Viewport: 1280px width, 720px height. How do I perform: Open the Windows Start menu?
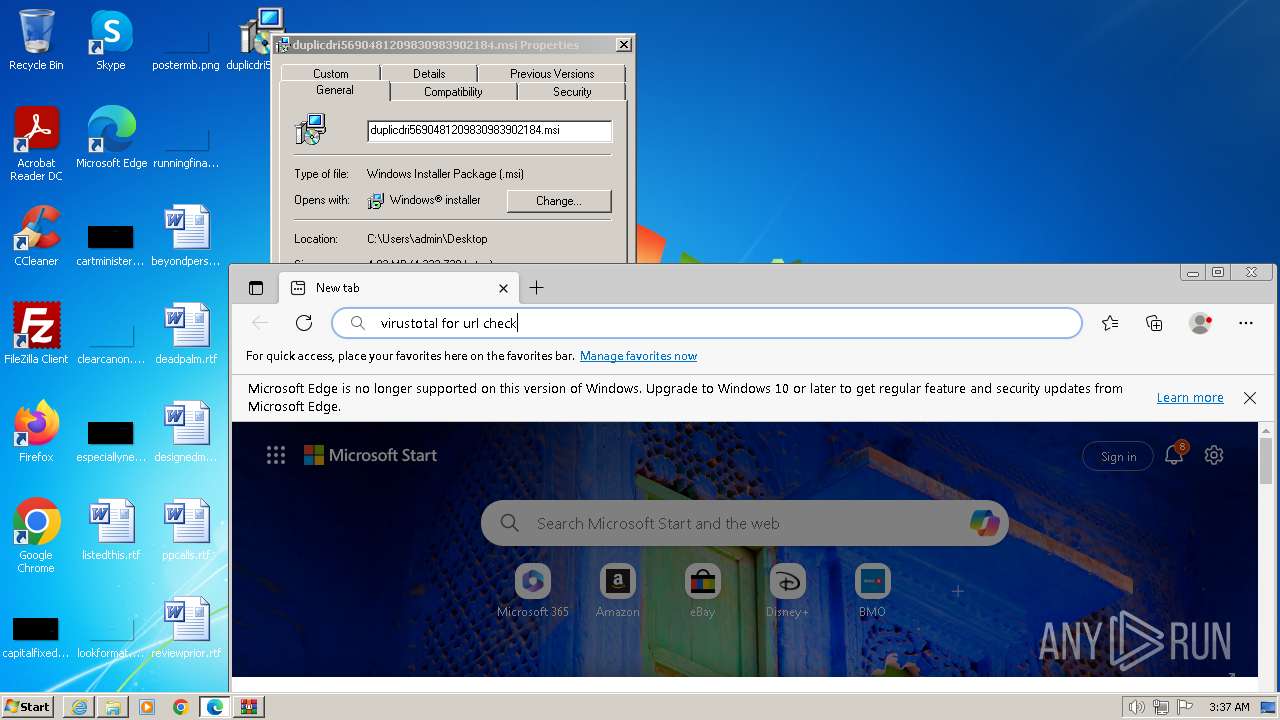point(28,706)
